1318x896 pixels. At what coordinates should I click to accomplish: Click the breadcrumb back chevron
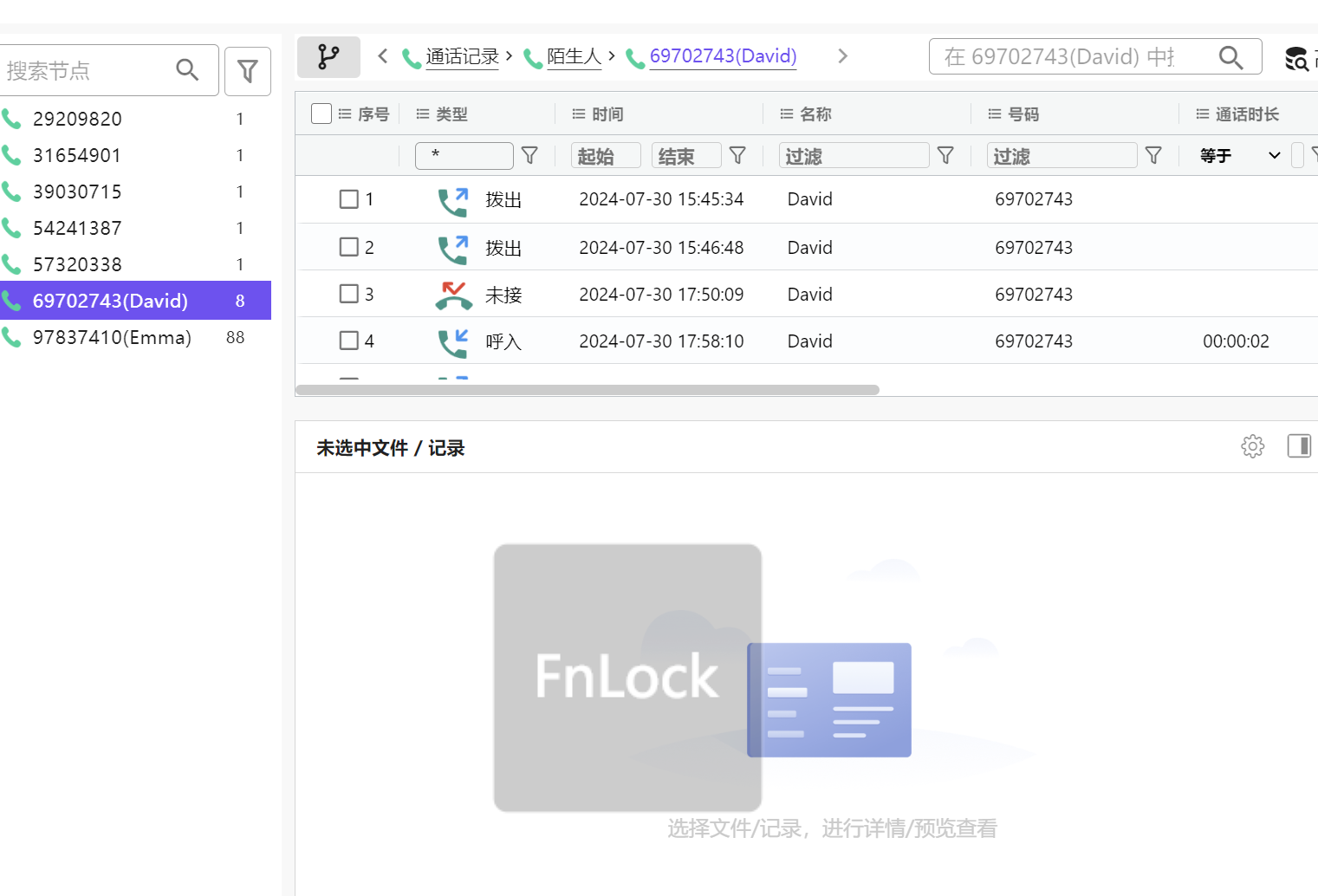click(382, 55)
